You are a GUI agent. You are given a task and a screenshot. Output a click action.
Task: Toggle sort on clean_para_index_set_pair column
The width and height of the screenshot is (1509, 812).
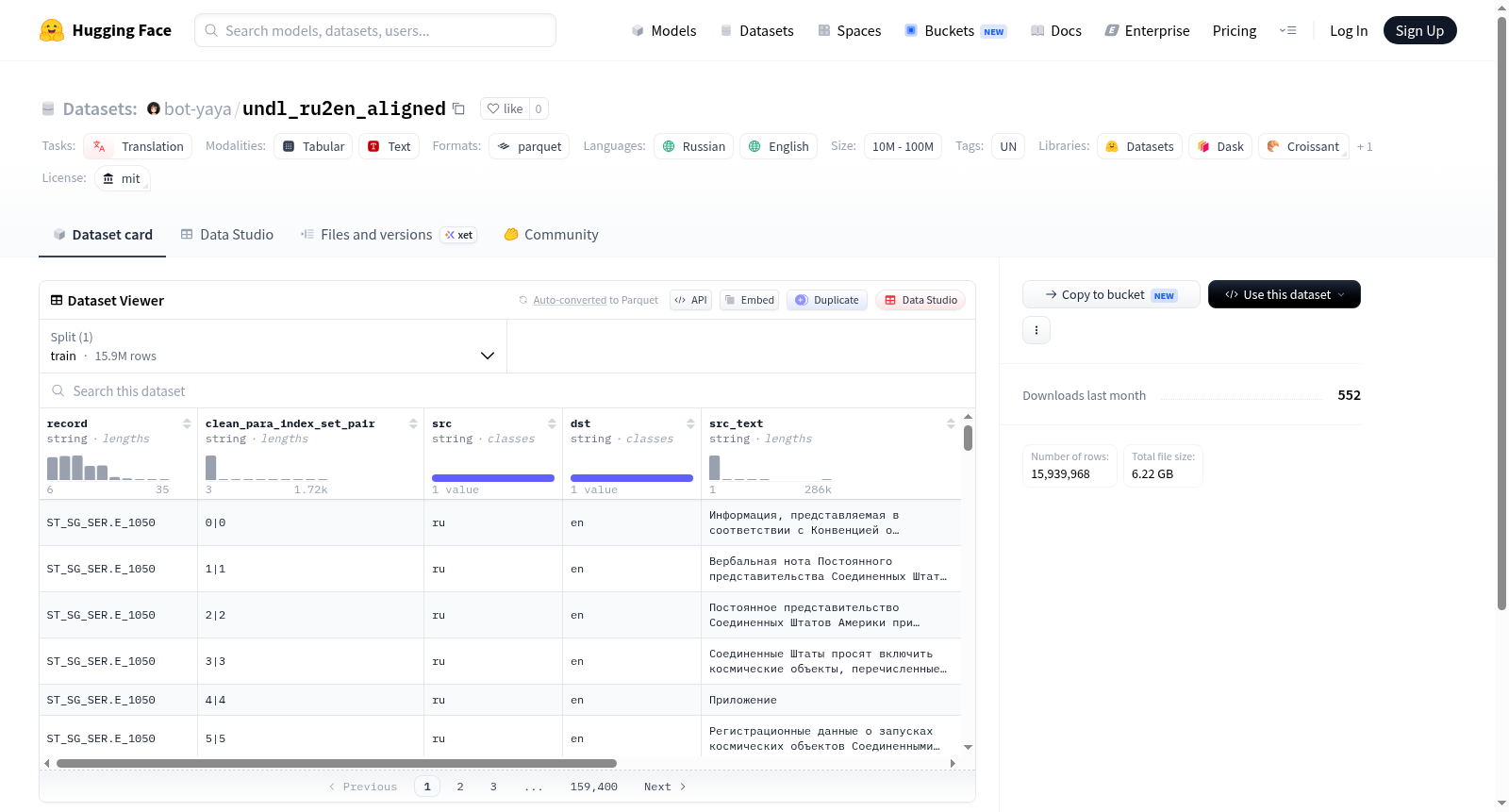click(x=413, y=423)
